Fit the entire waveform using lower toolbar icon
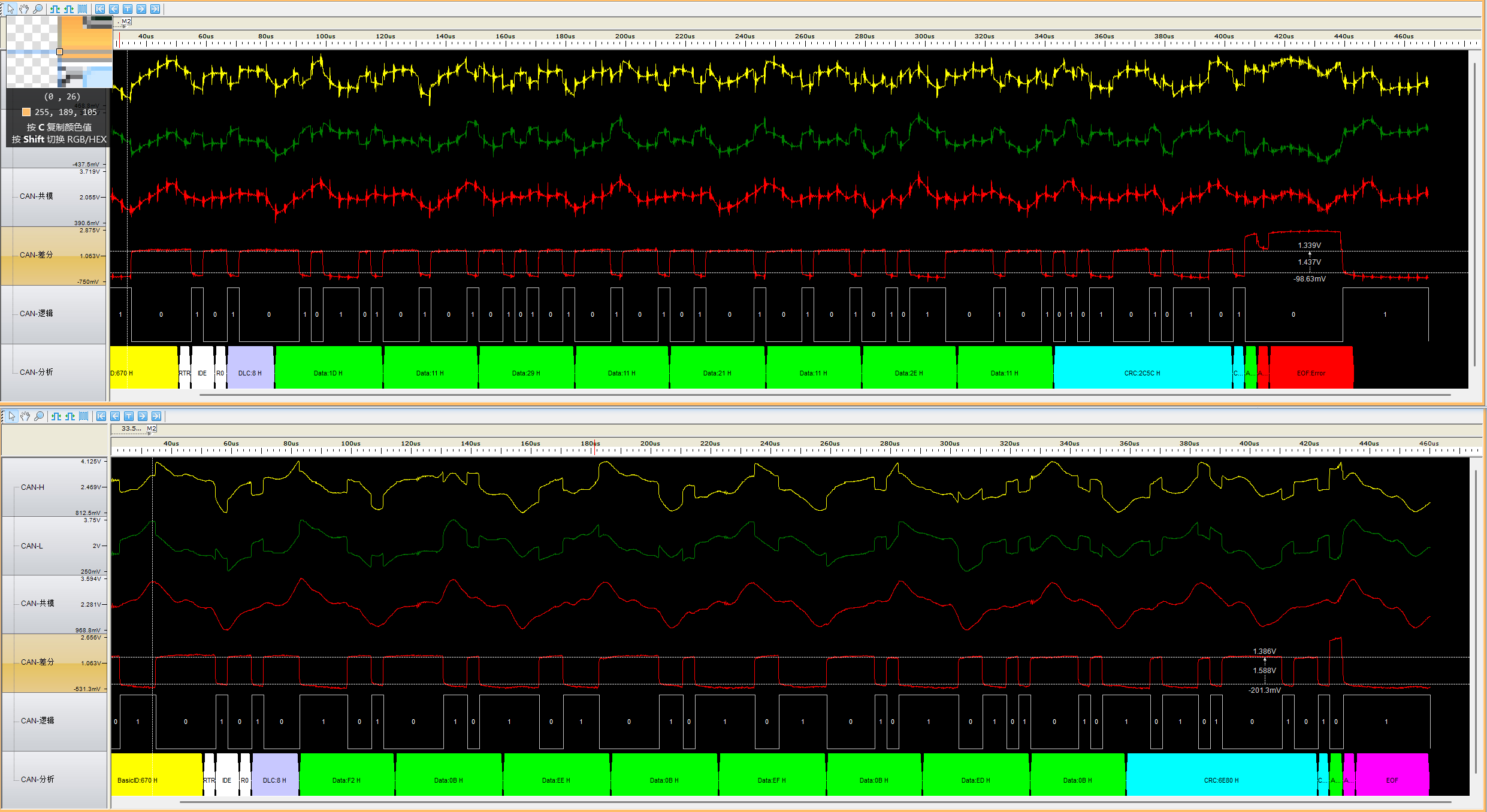This screenshot has width=1487, height=812. click(x=84, y=416)
